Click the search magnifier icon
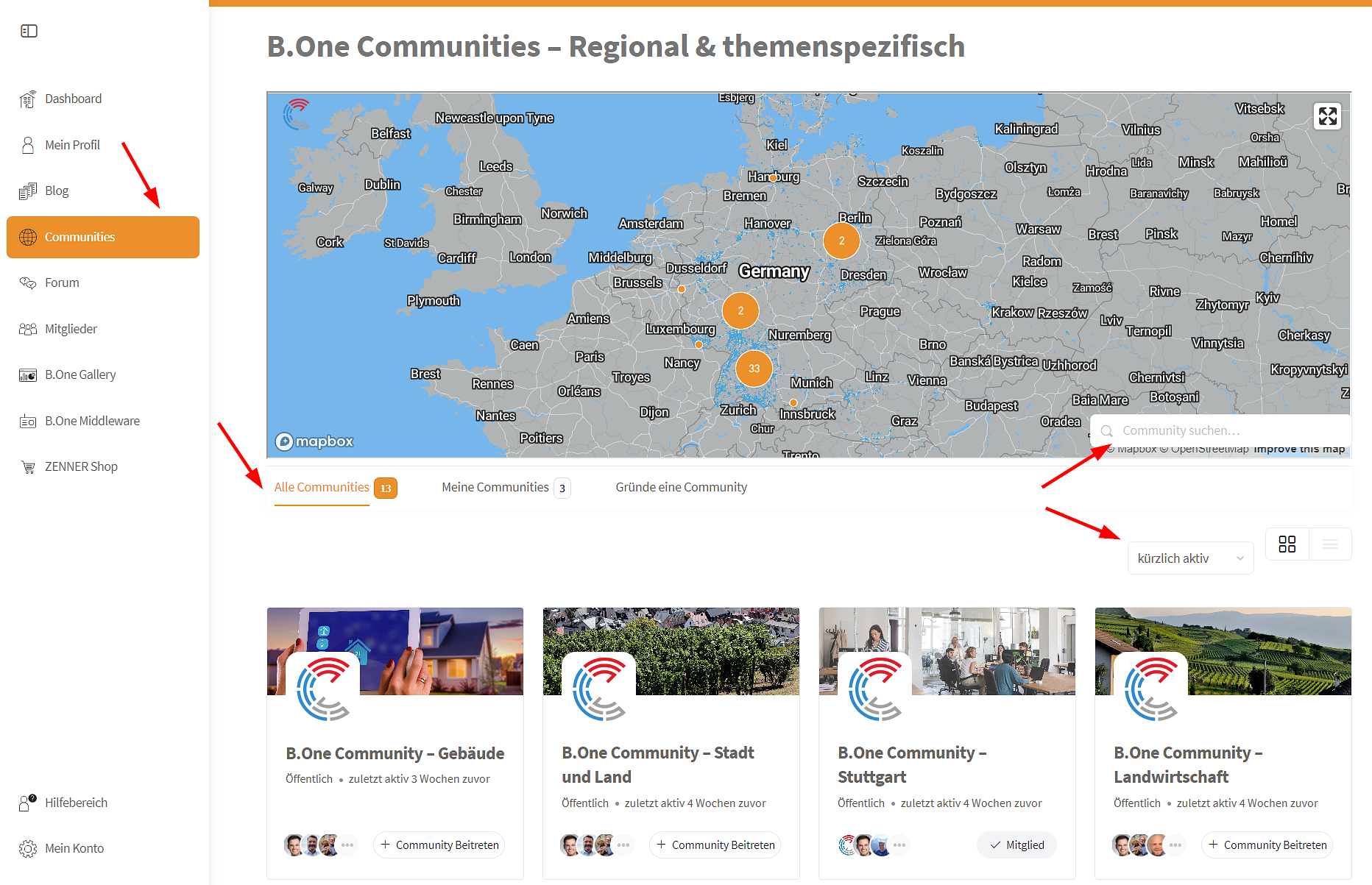1372x885 pixels. tap(1106, 431)
